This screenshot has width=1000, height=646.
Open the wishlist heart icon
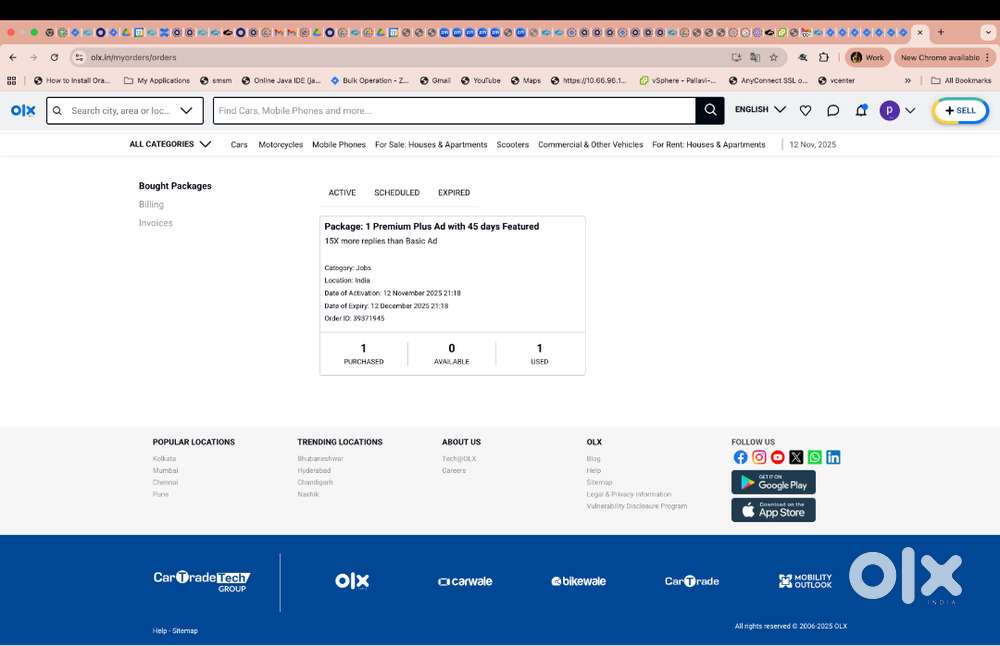click(x=805, y=111)
